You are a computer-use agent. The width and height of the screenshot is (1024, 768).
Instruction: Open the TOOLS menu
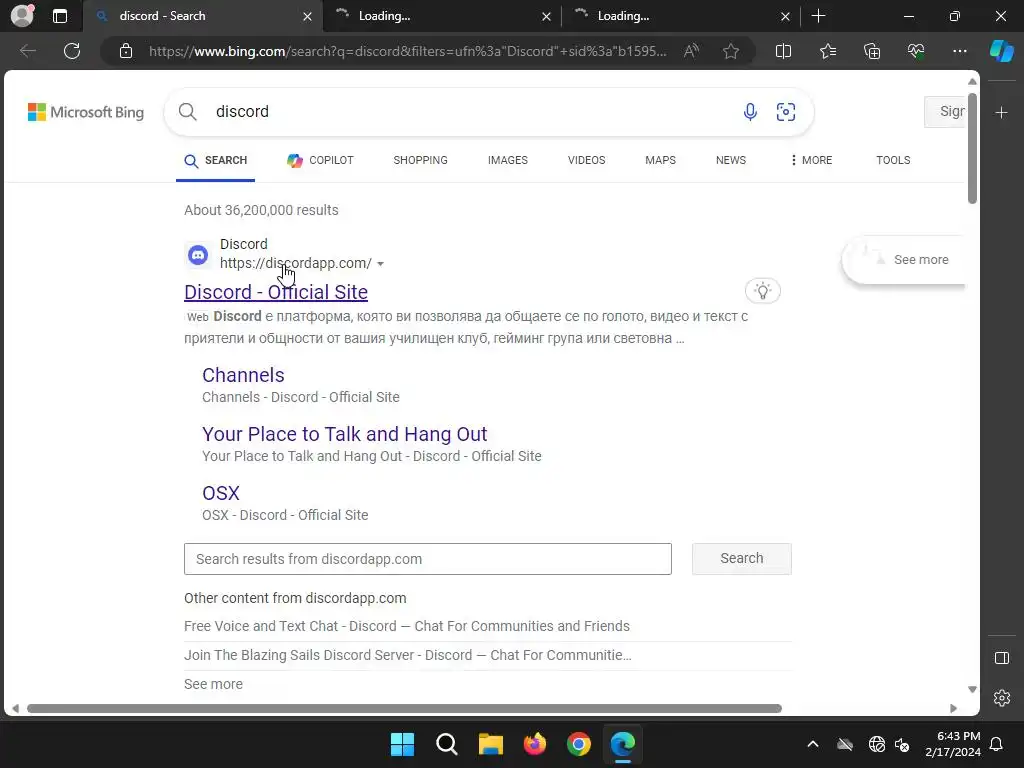(x=893, y=160)
